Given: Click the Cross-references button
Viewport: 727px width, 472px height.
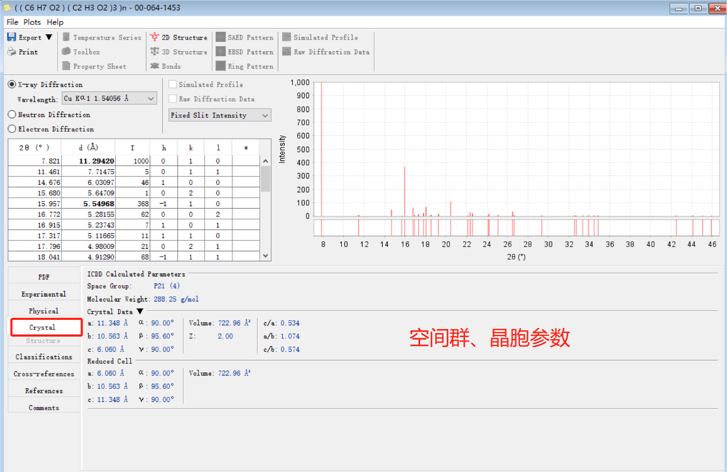Looking at the screenshot, I should tap(44, 374).
